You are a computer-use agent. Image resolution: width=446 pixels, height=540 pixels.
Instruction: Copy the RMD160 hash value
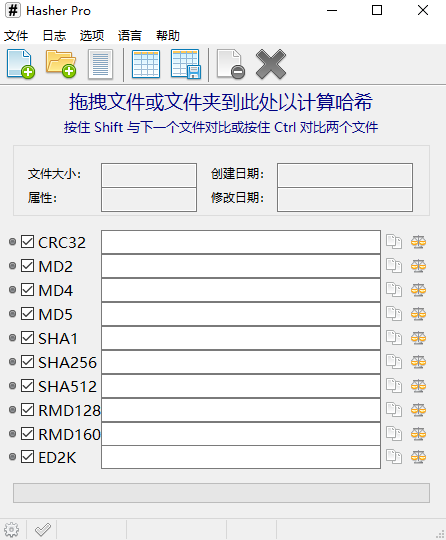394,434
